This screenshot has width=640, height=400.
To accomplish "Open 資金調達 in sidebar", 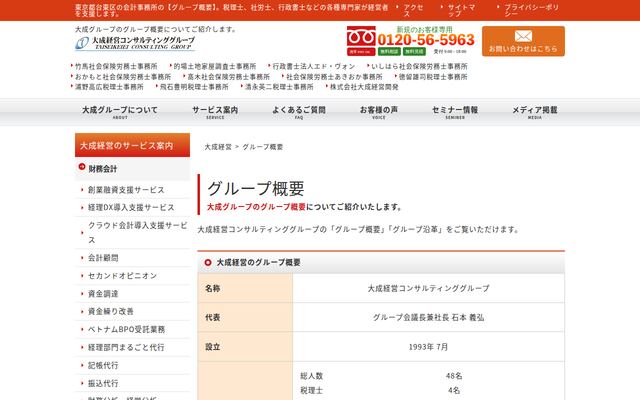I will coord(103,293).
